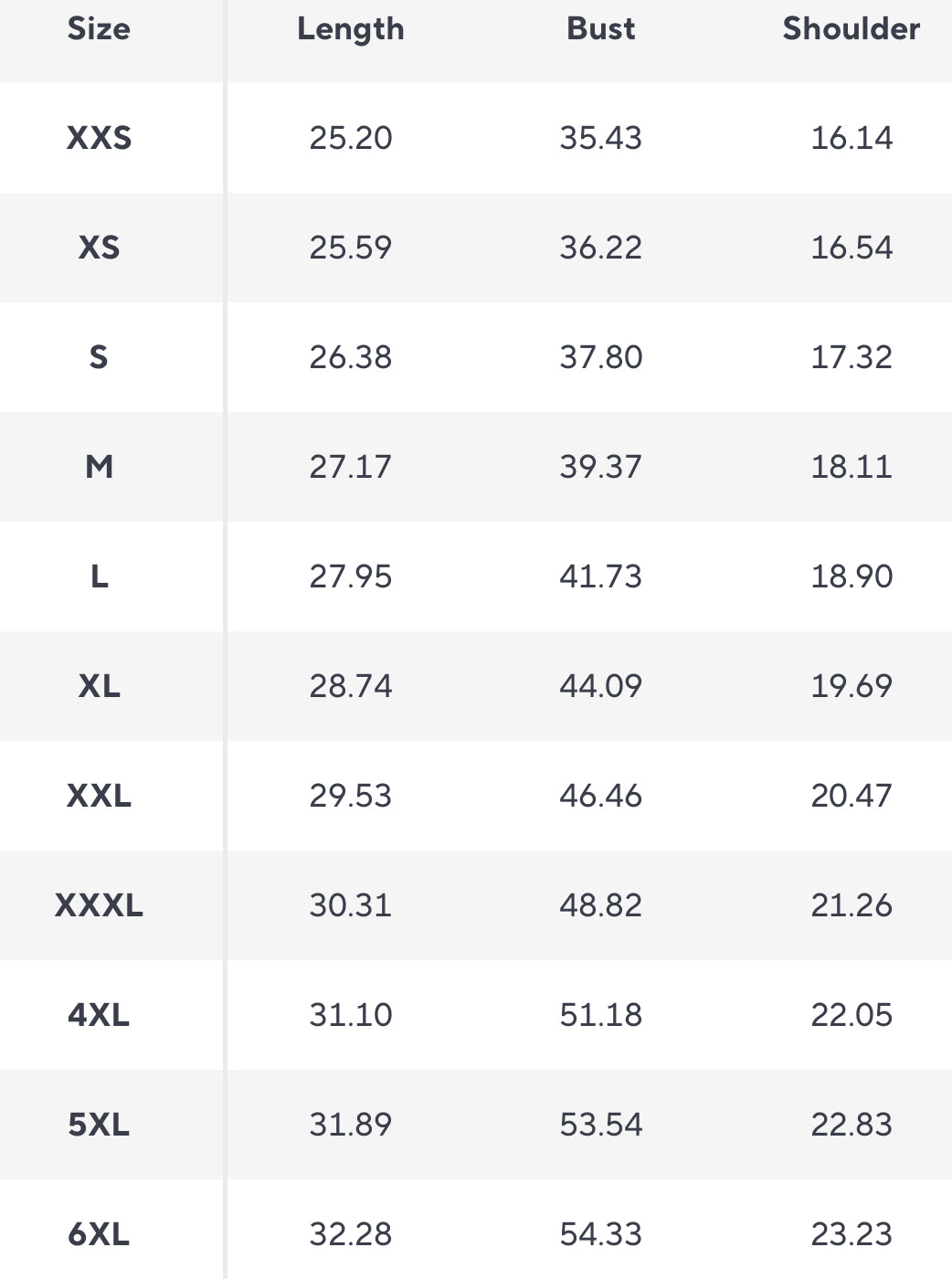Screen dimensions: 952x1279
Task: Select the XXL size row label
Action: [99, 796]
